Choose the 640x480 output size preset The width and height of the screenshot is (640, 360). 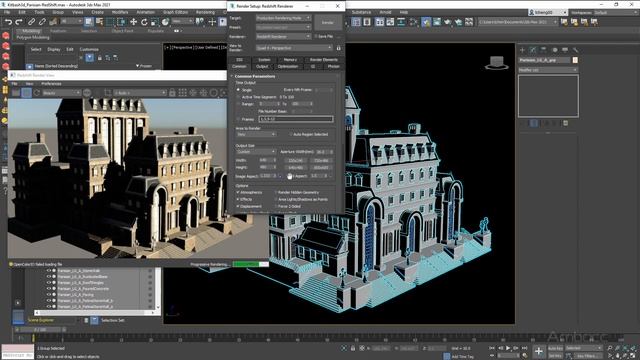(x=296, y=168)
